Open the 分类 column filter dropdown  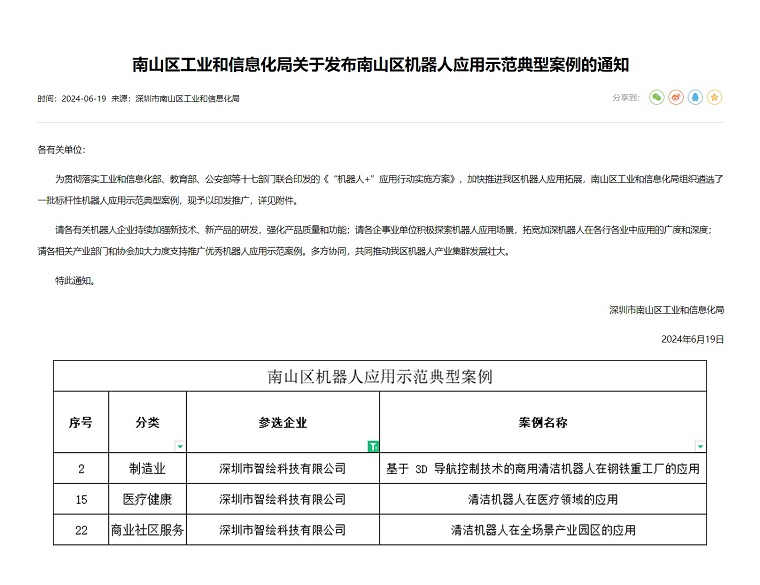pyautogui.click(x=179, y=446)
